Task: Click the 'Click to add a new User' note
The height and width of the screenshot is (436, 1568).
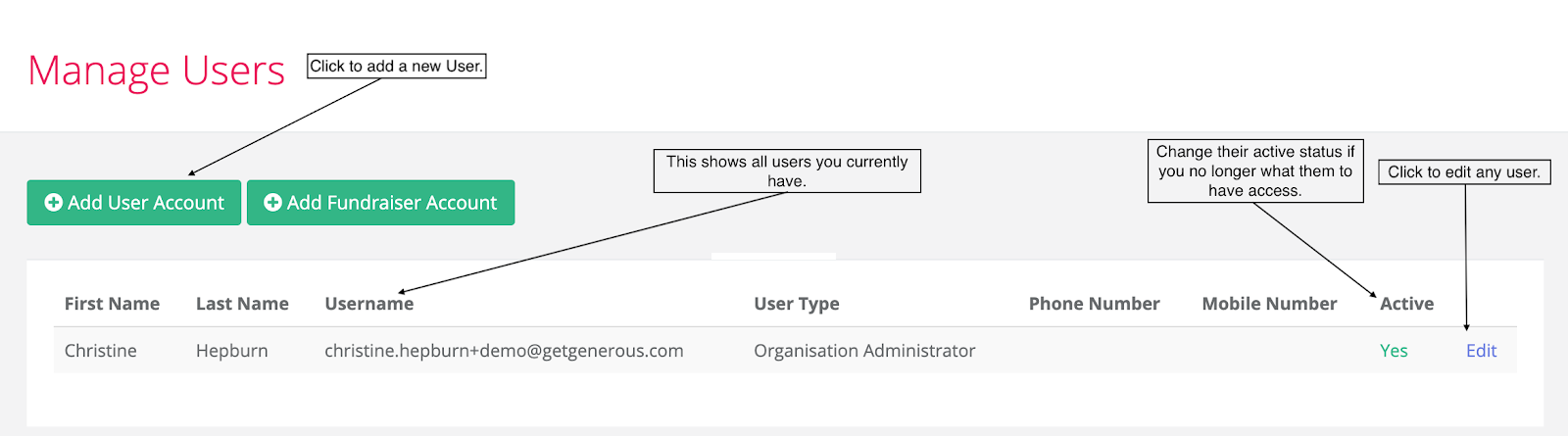Action: coord(397,66)
